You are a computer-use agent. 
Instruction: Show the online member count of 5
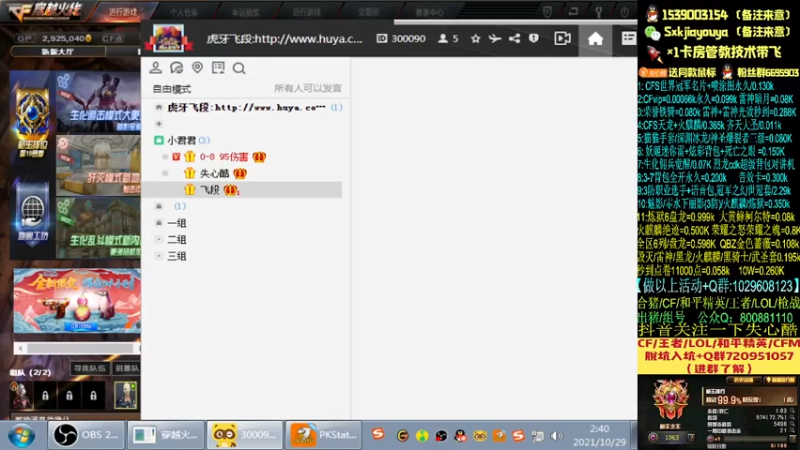tap(448, 38)
